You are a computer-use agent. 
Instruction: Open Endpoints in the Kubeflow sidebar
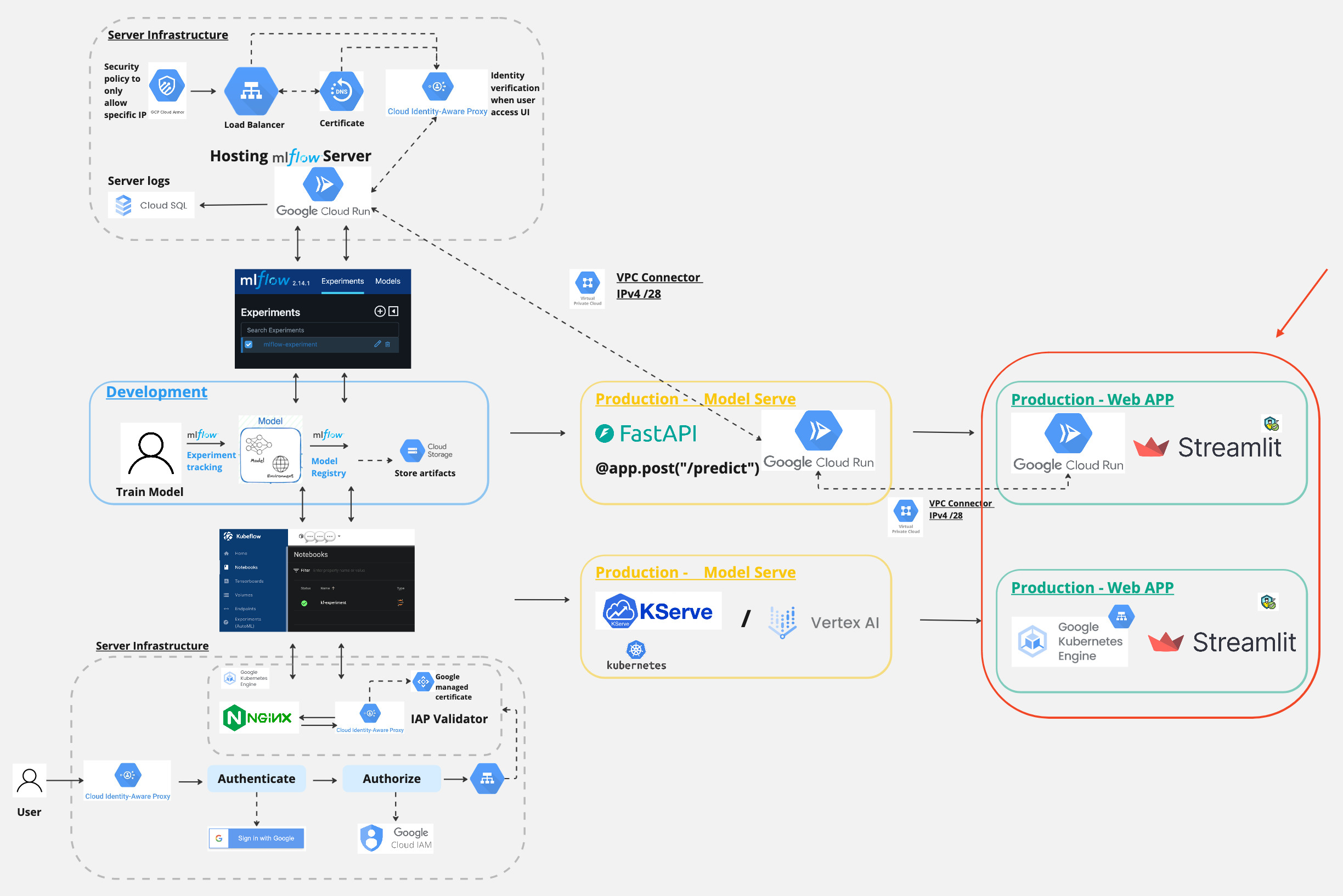coord(245,608)
